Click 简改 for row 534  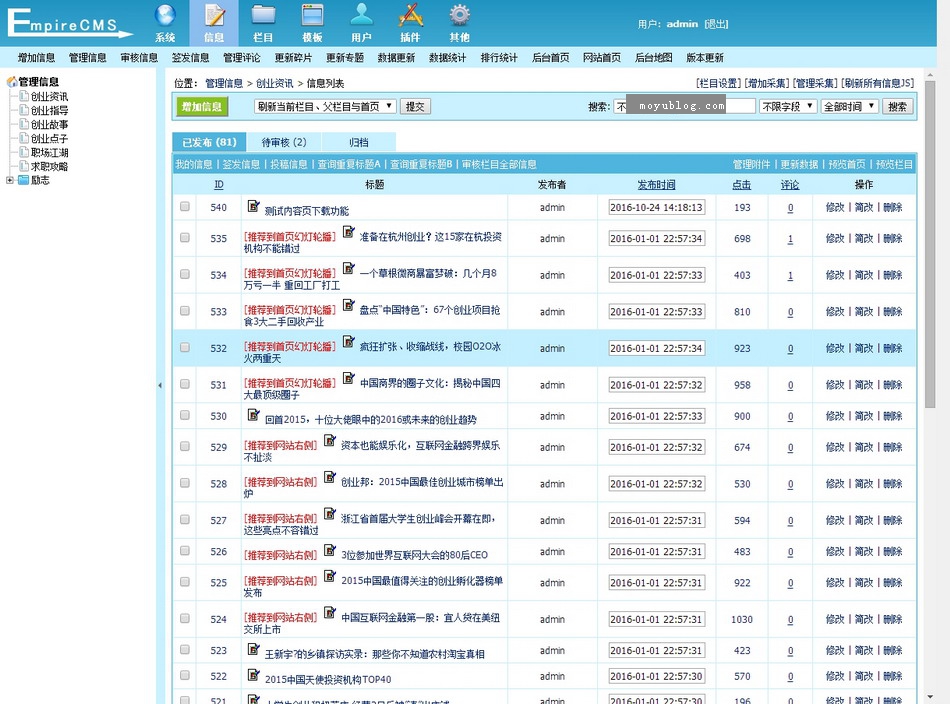(x=864, y=274)
